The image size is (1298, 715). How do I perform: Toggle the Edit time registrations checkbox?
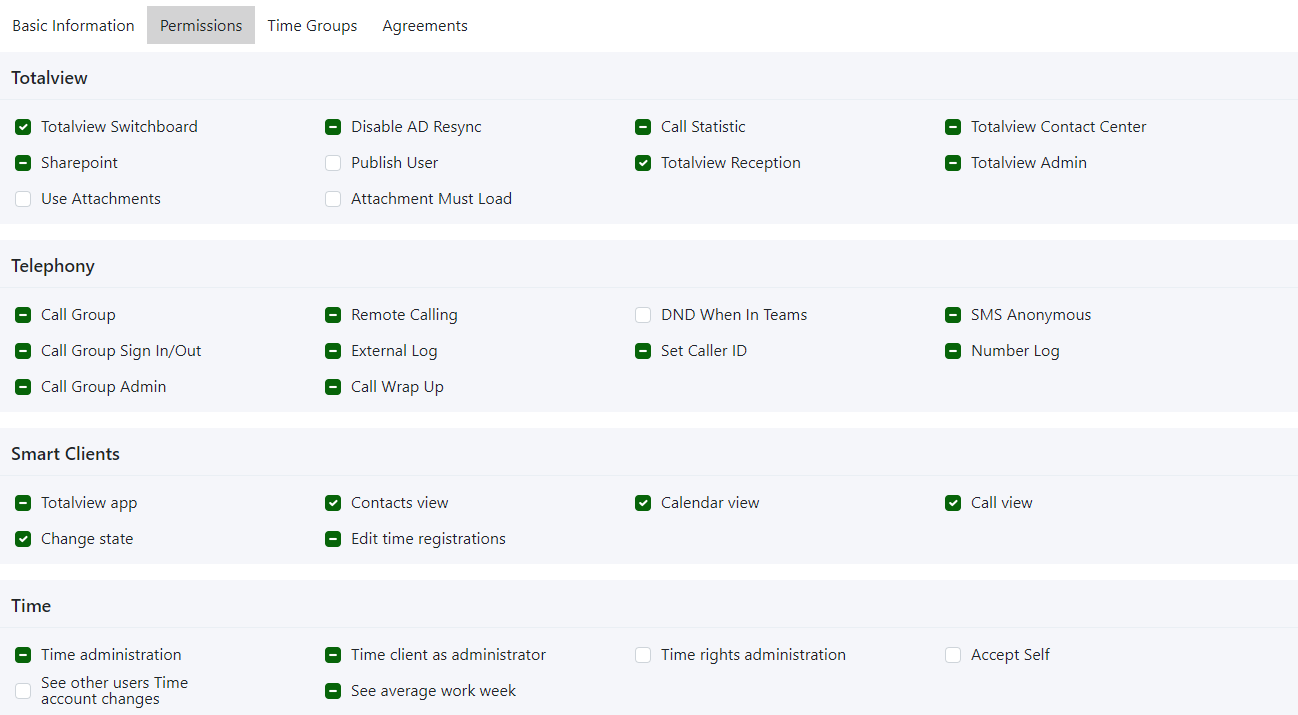tap(333, 539)
